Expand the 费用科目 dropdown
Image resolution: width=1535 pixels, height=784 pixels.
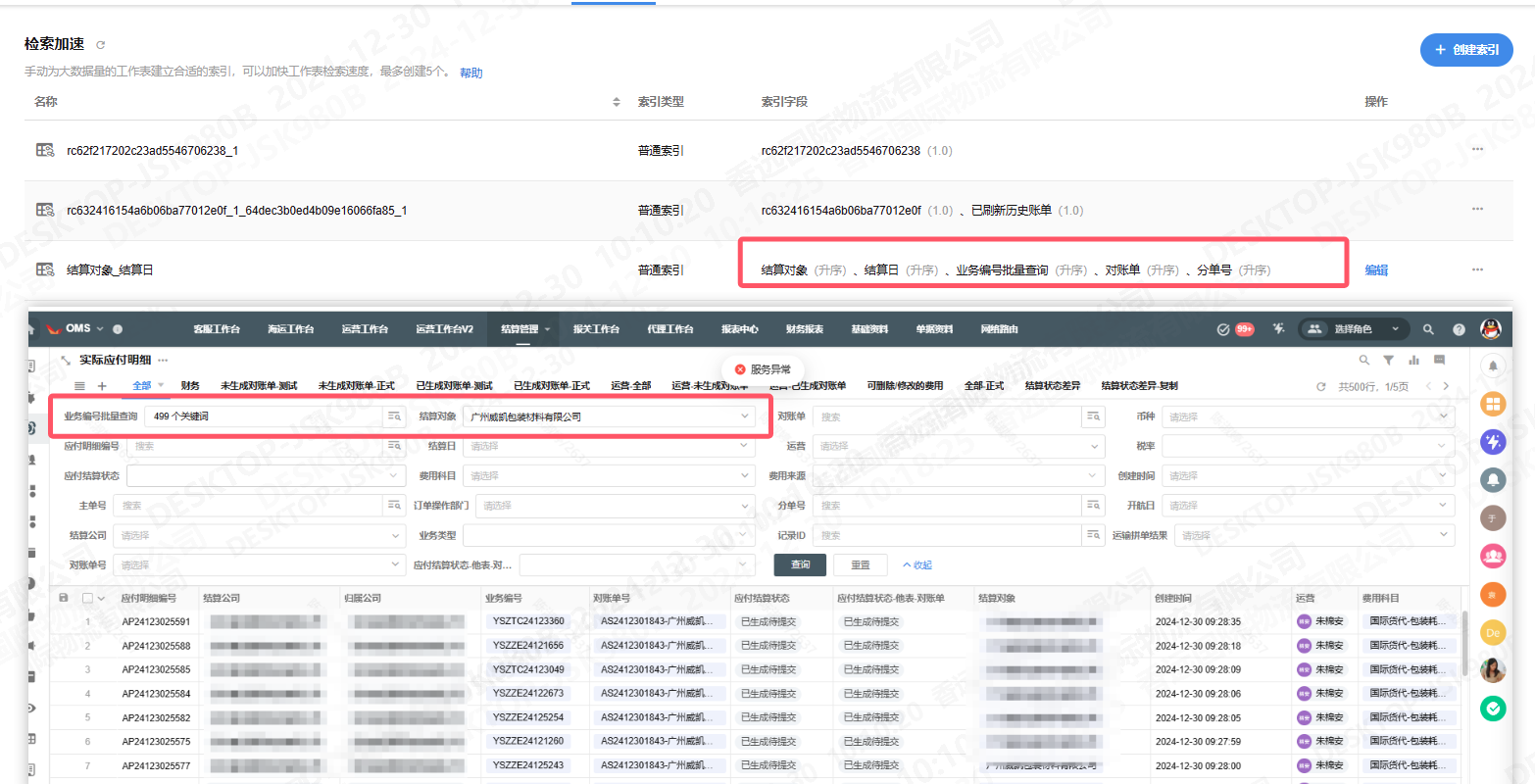(745, 476)
